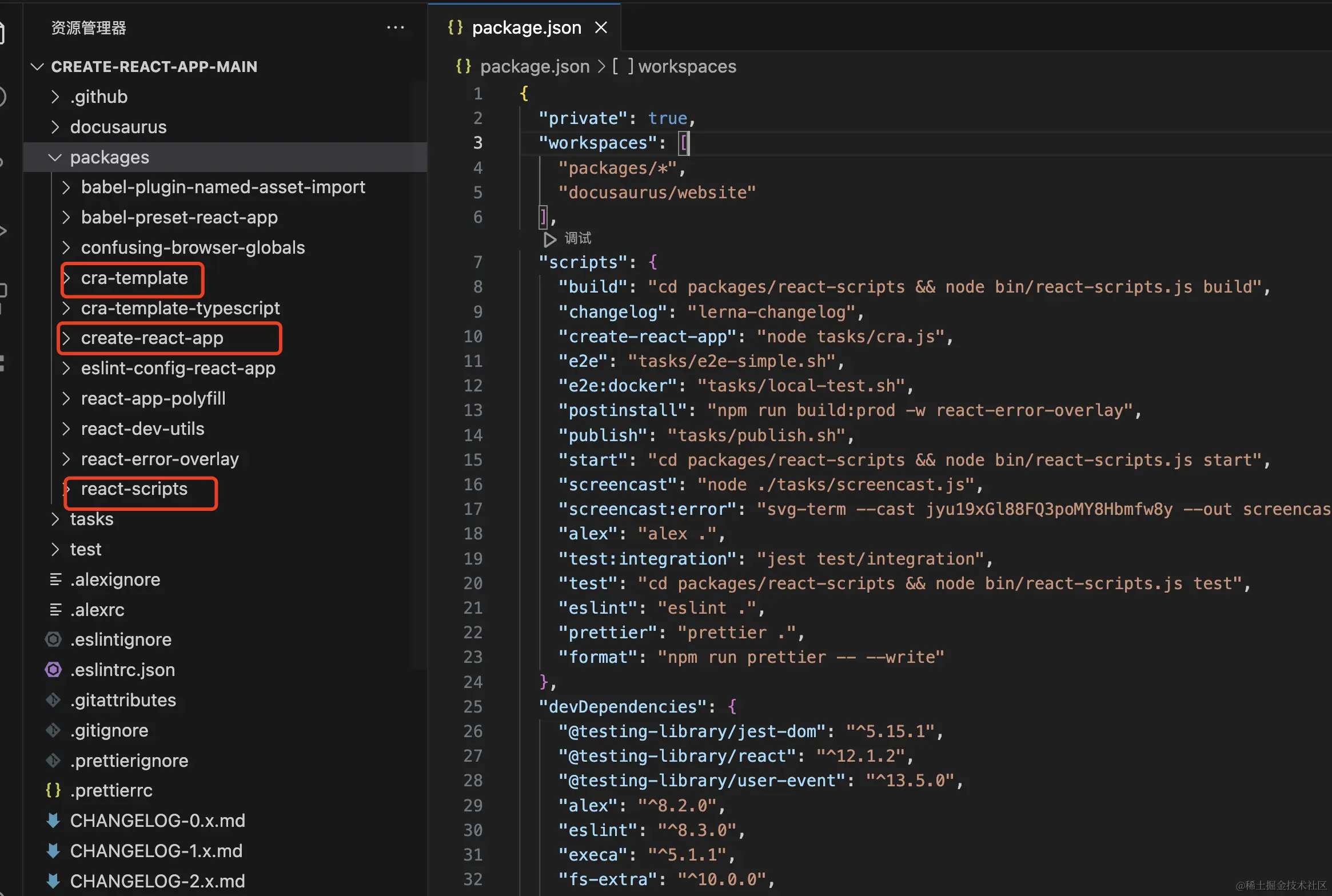Expand the react-scripts folder chevron

pos(66,489)
